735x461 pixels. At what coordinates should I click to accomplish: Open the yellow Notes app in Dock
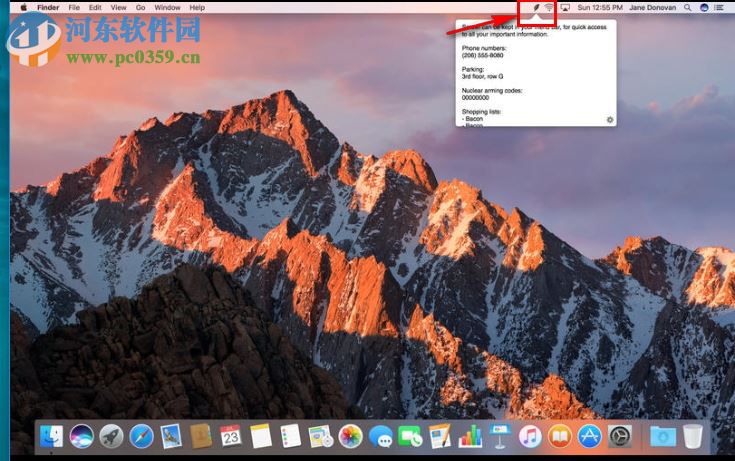(261, 436)
